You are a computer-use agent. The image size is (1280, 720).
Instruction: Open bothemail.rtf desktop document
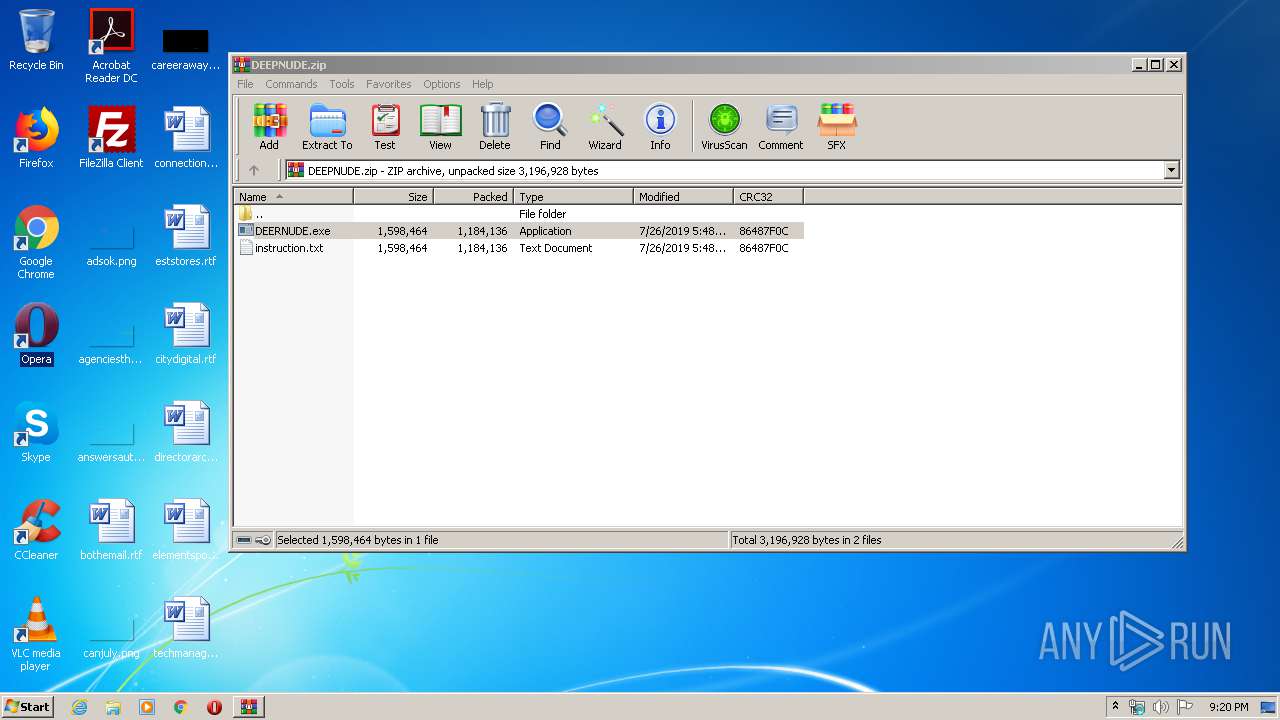[111, 530]
